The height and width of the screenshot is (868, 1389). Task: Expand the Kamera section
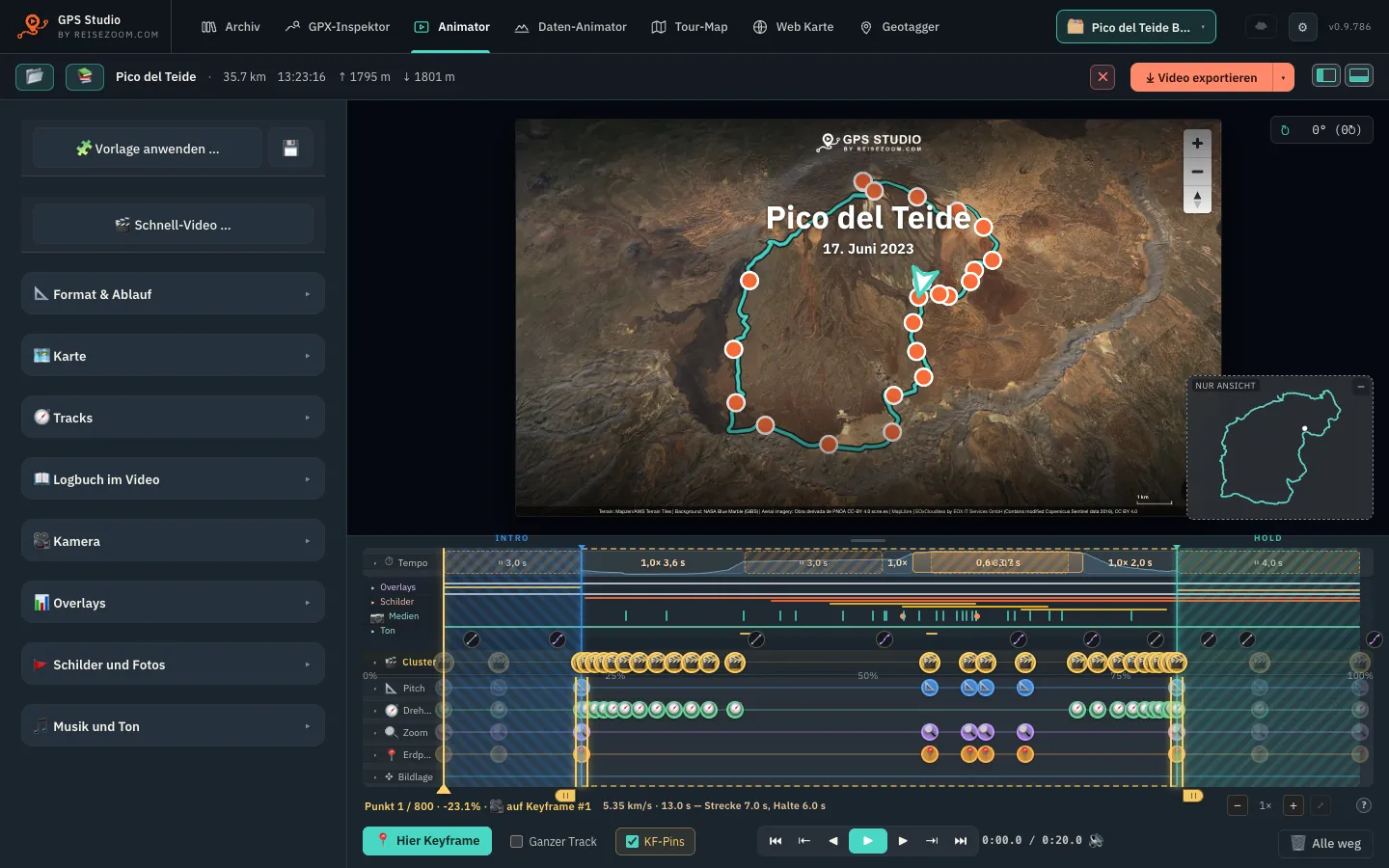[x=173, y=541]
